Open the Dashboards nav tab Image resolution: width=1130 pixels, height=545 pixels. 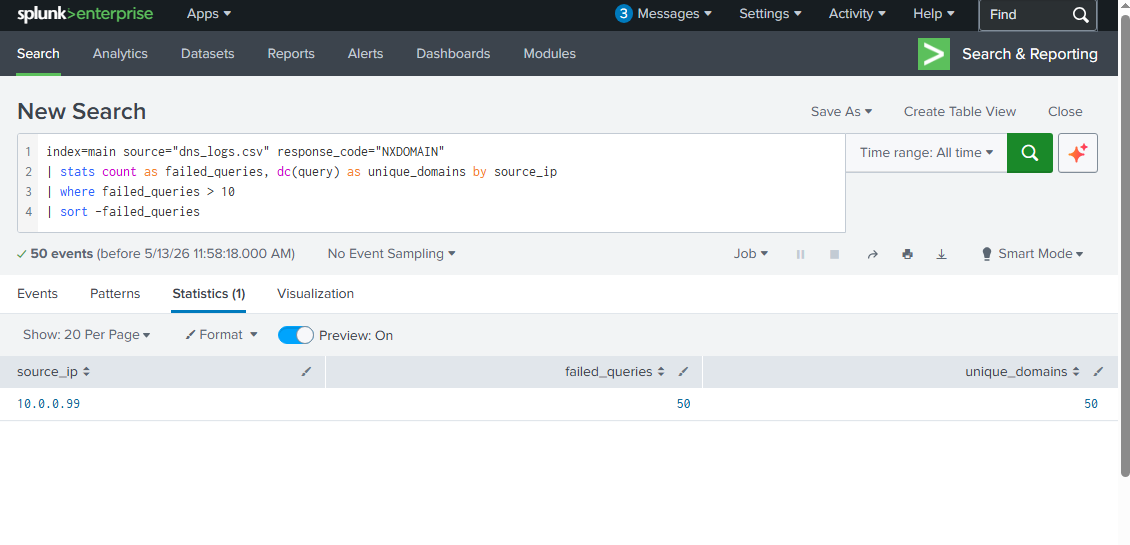453,54
